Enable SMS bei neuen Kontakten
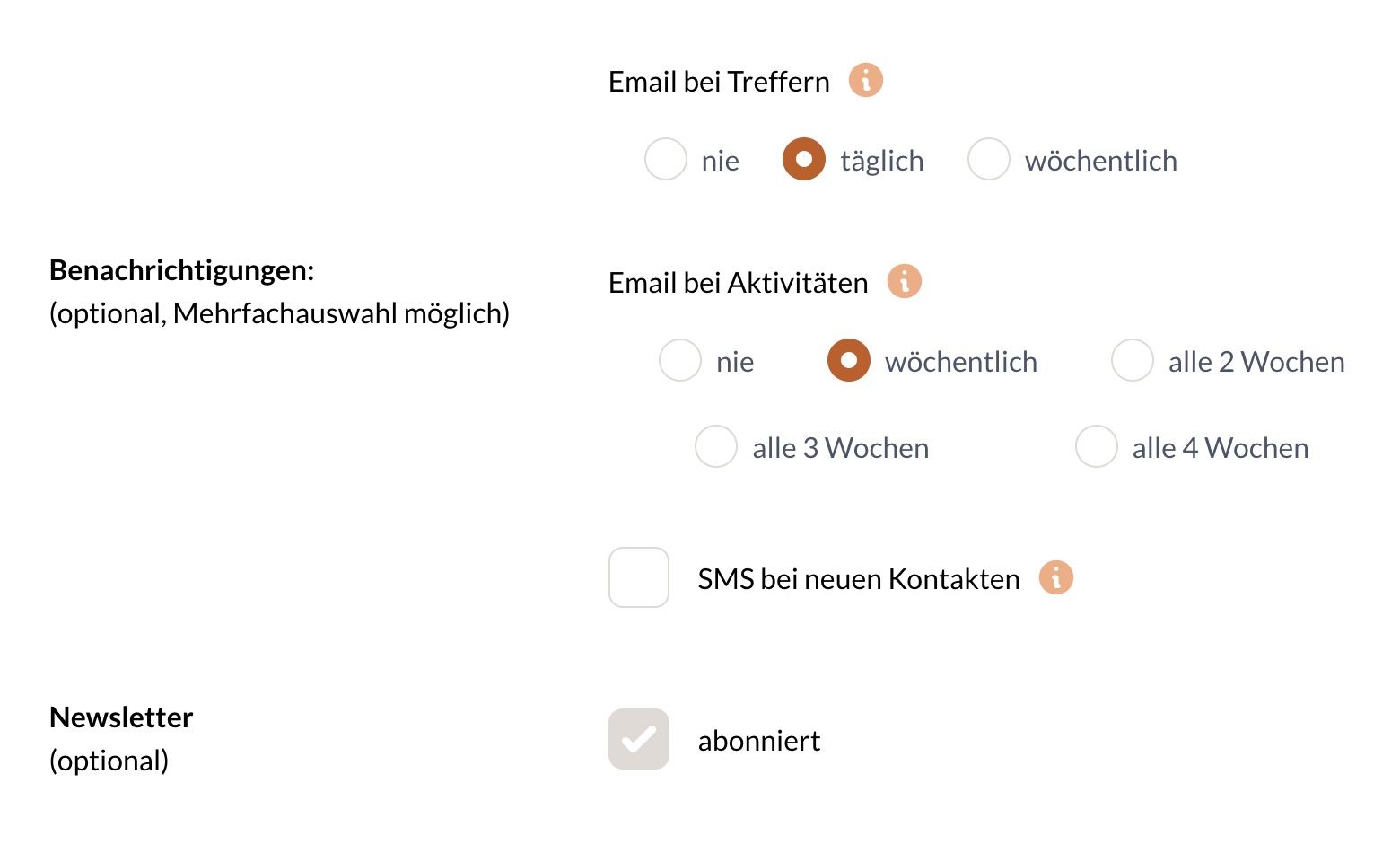The height and width of the screenshot is (862, 1400). (638, 577)
